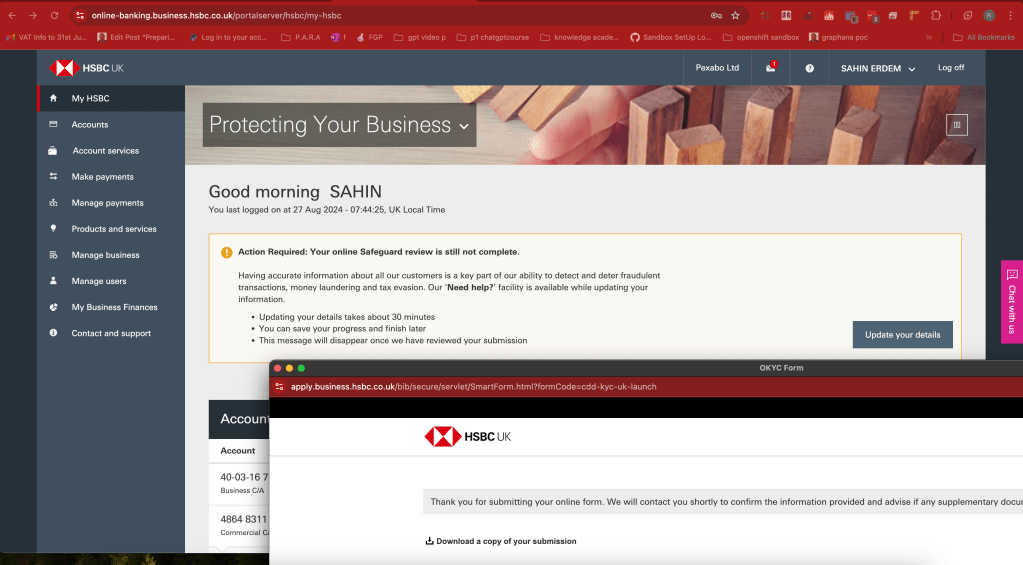The width and height of the screenshot is (1023, 565).
Task: Click the My Business Finances pie icon
Action: 53,307
